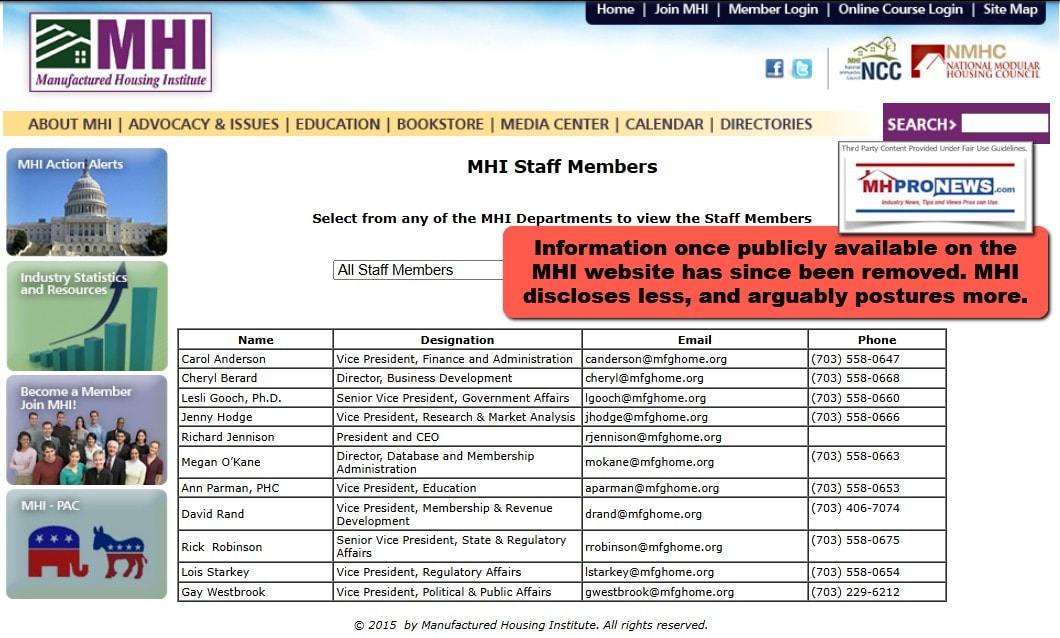Click email canderson@mfghome.org
Screen dimensions: 1060x638
(x=656, y=359)
